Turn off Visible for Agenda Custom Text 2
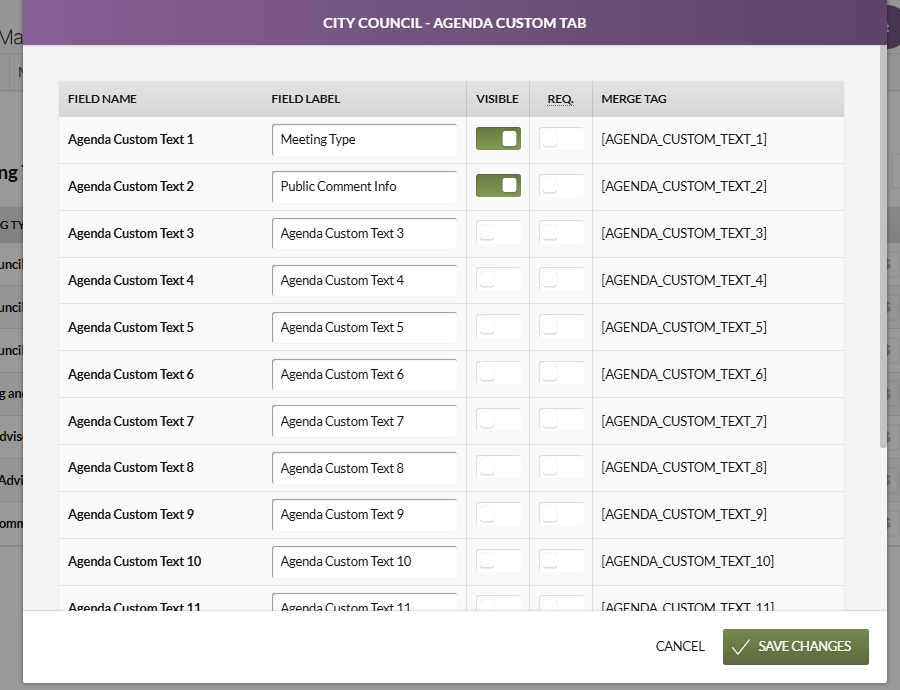This screenshot has height=690, width=900. point(498,186)
